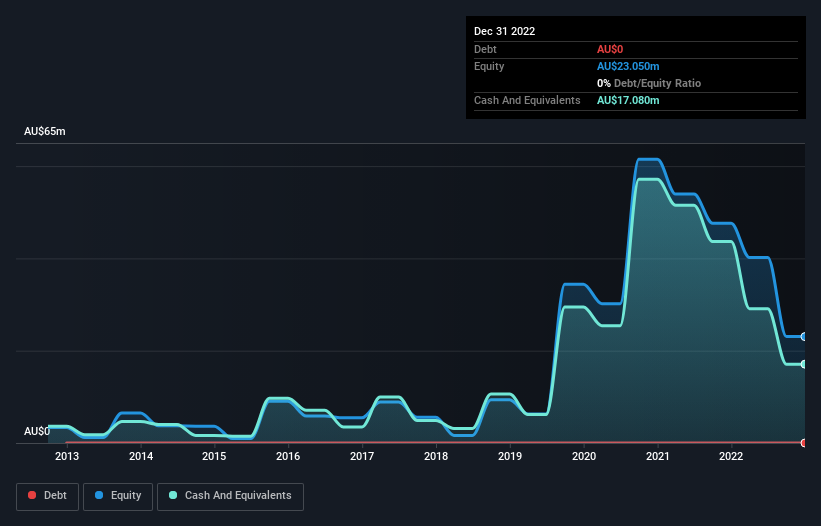Image resolution: width=821 pixels, height=526 pixels.
Task: Click the AU$23.050m equity value
Action: click(x=628, y=66)
